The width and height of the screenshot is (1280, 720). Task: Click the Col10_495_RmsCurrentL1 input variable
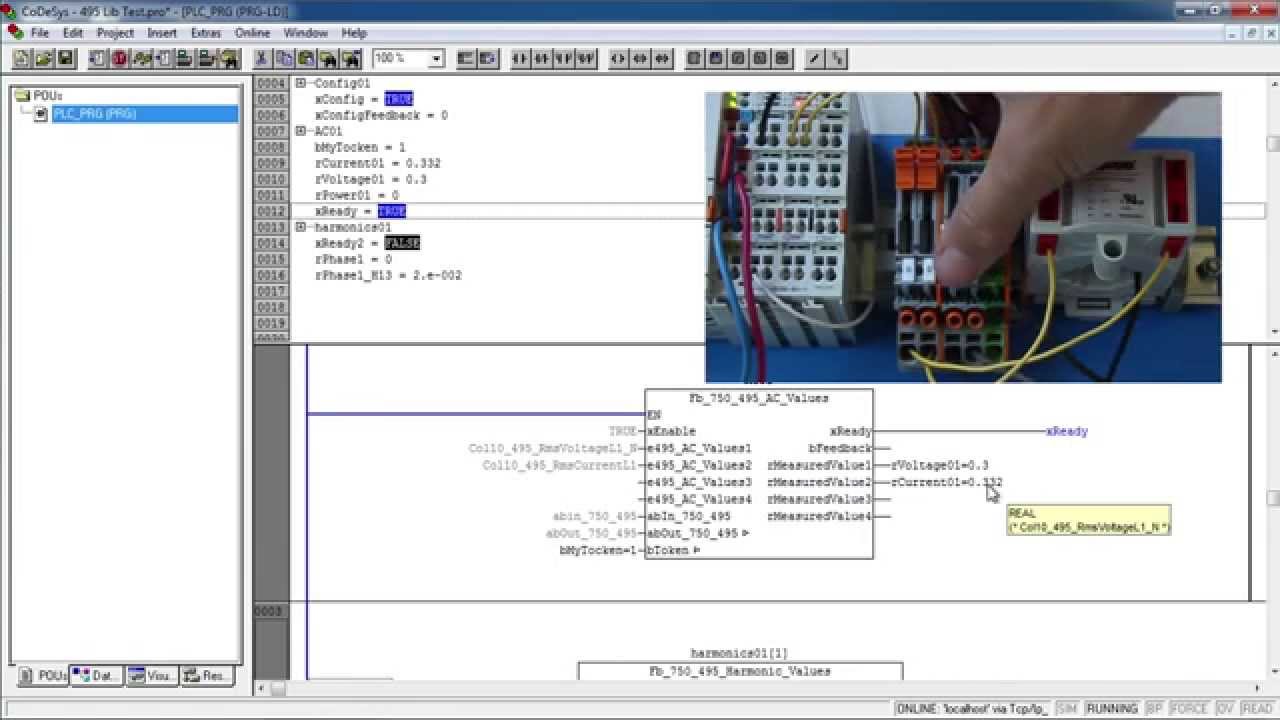(x=559, y=465)
